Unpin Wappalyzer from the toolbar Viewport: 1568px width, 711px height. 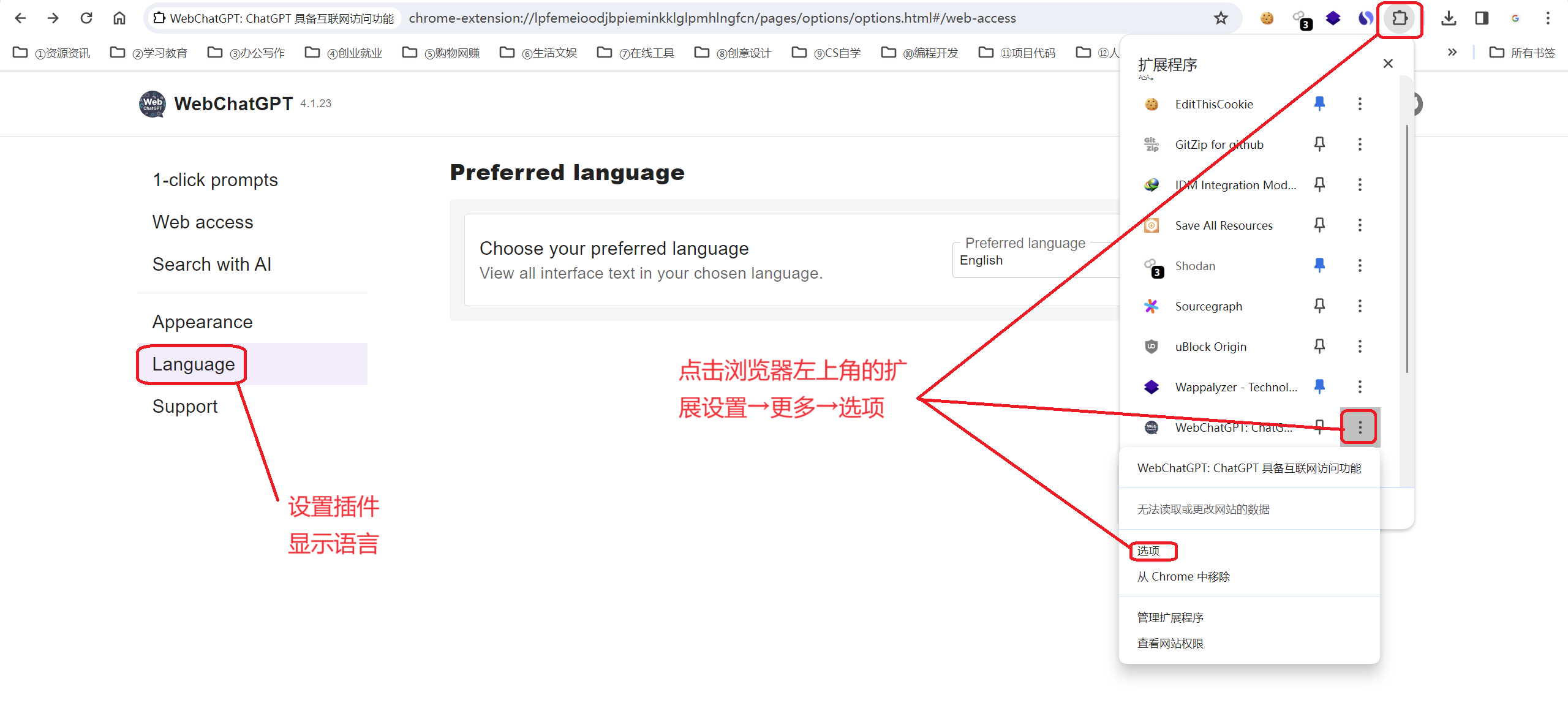point(1319,386)
